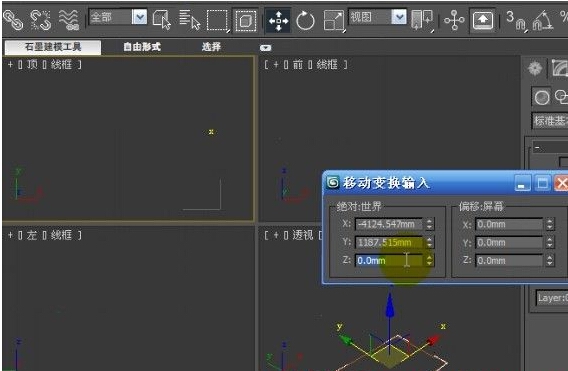Click the 左 viewport label
Viewport: 568px width, 371px height.
32,235
